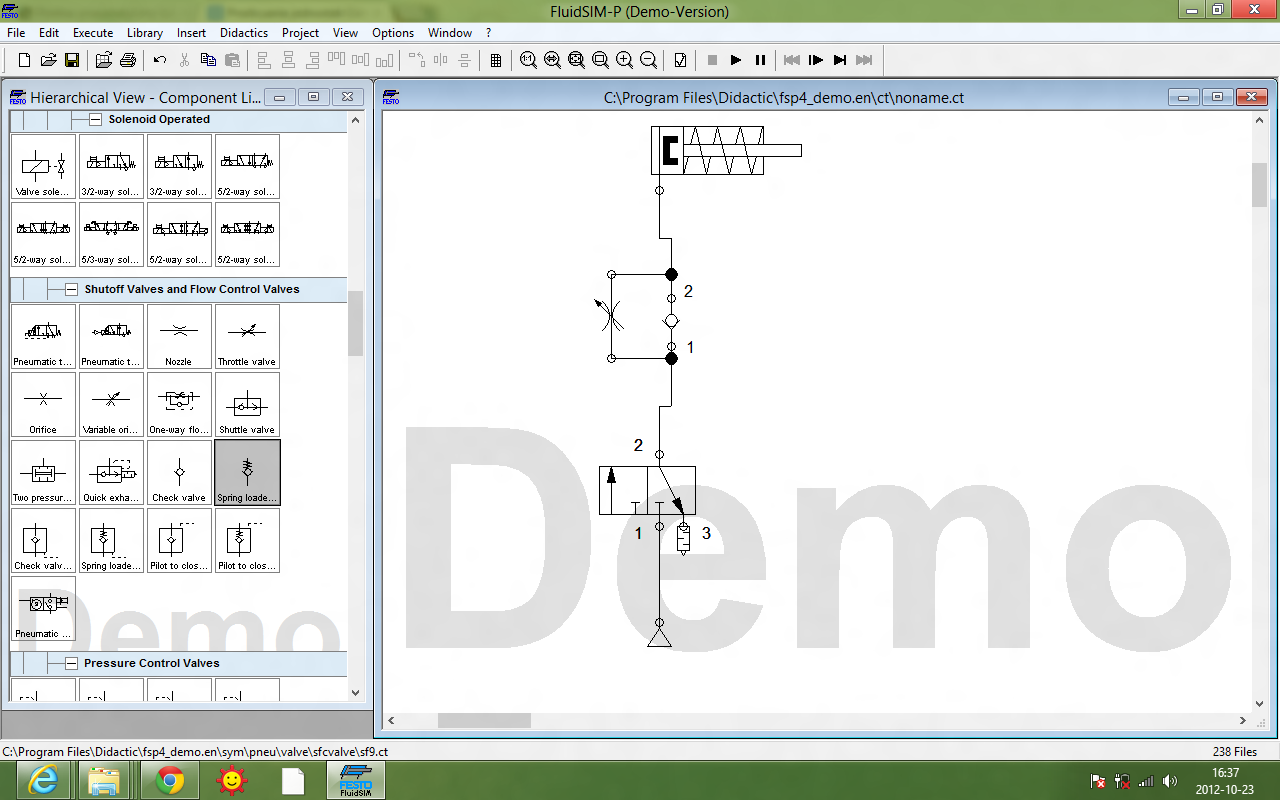
Task: Click the "238 Files" status bar text
Action: pyautogui.click(x=1234, y=751)
